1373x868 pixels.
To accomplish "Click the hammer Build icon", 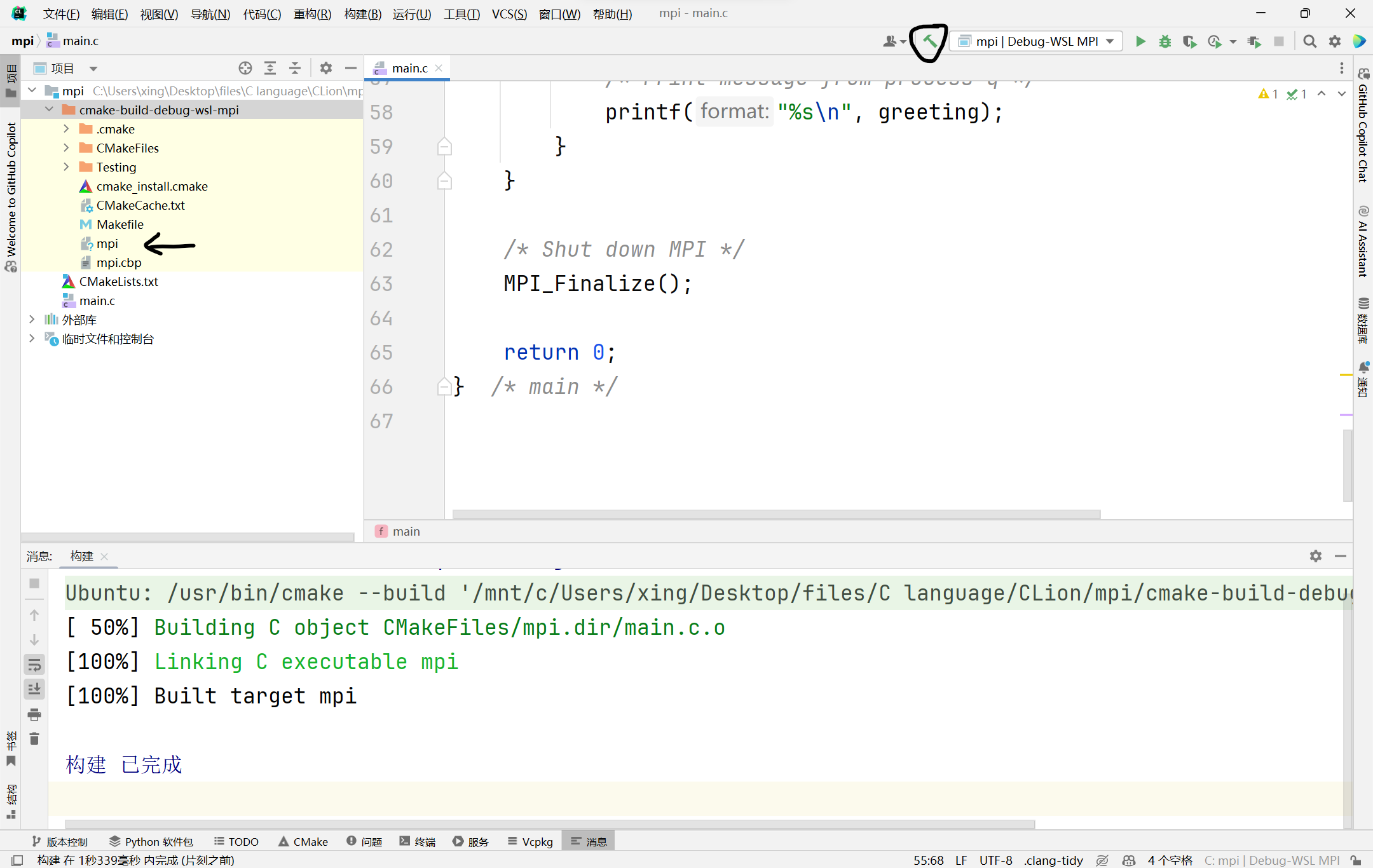I will (929, 41).
